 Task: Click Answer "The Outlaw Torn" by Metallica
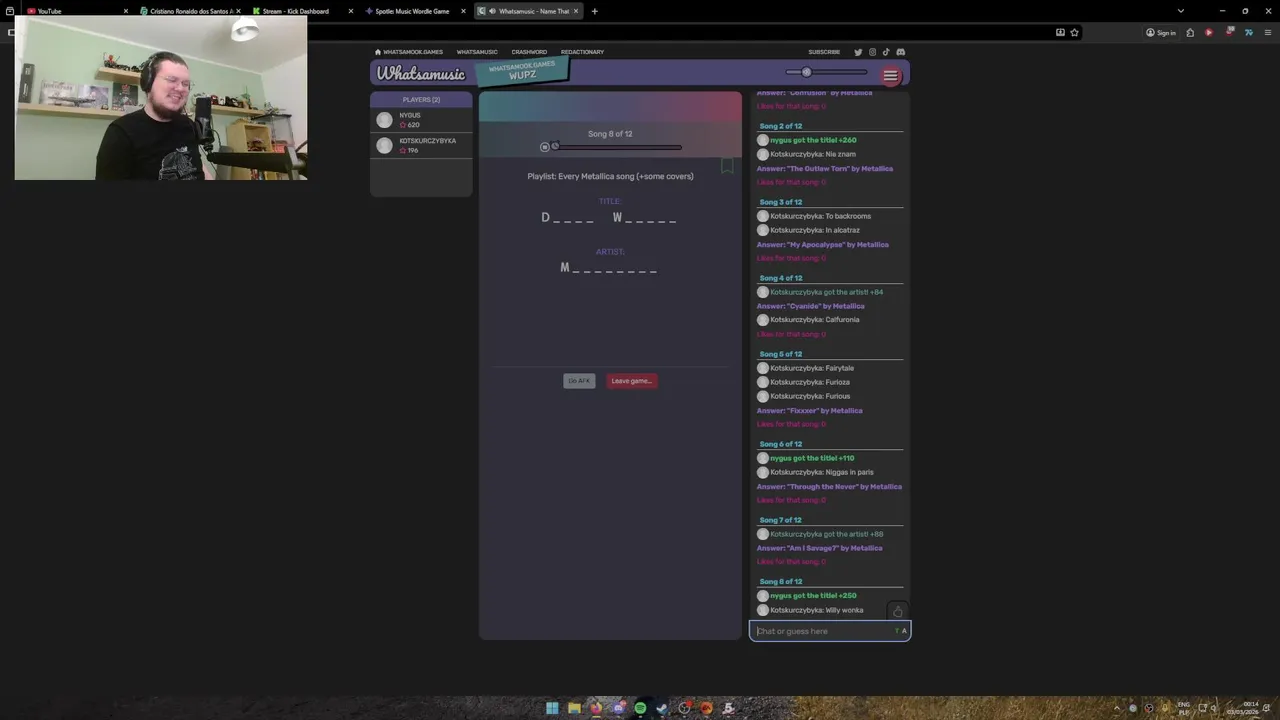(825, 169)
